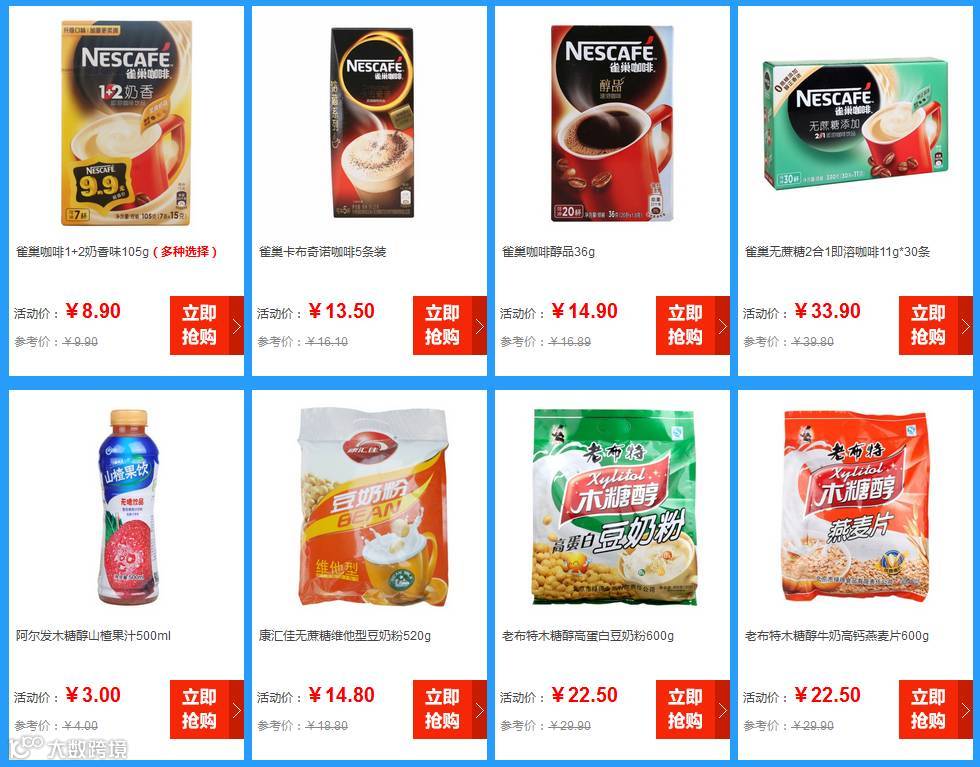Open the Nescafe 醇品 36g box image

[612, 123]
